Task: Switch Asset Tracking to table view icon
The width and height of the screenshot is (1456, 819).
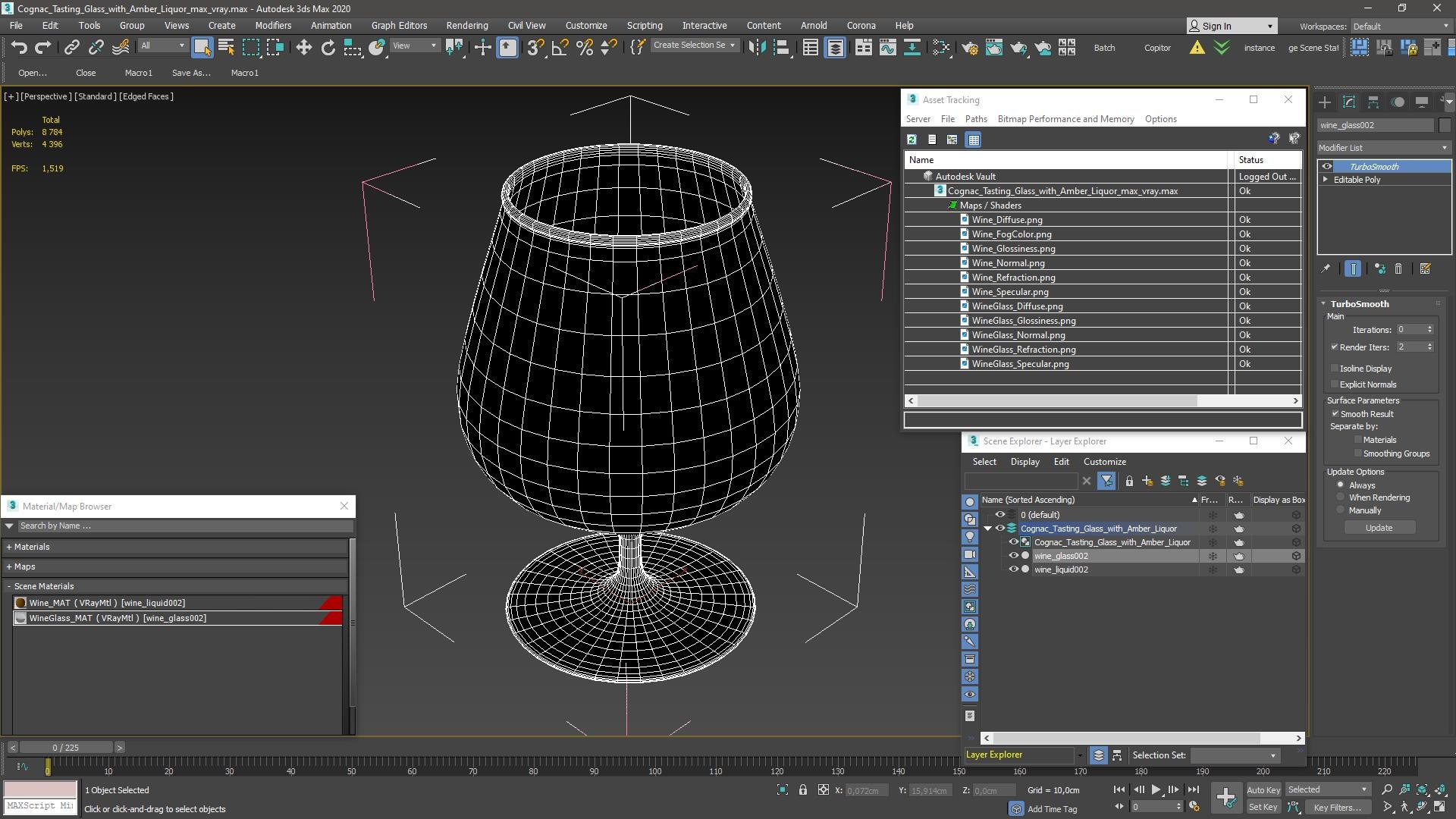Action: pos(973,140)
